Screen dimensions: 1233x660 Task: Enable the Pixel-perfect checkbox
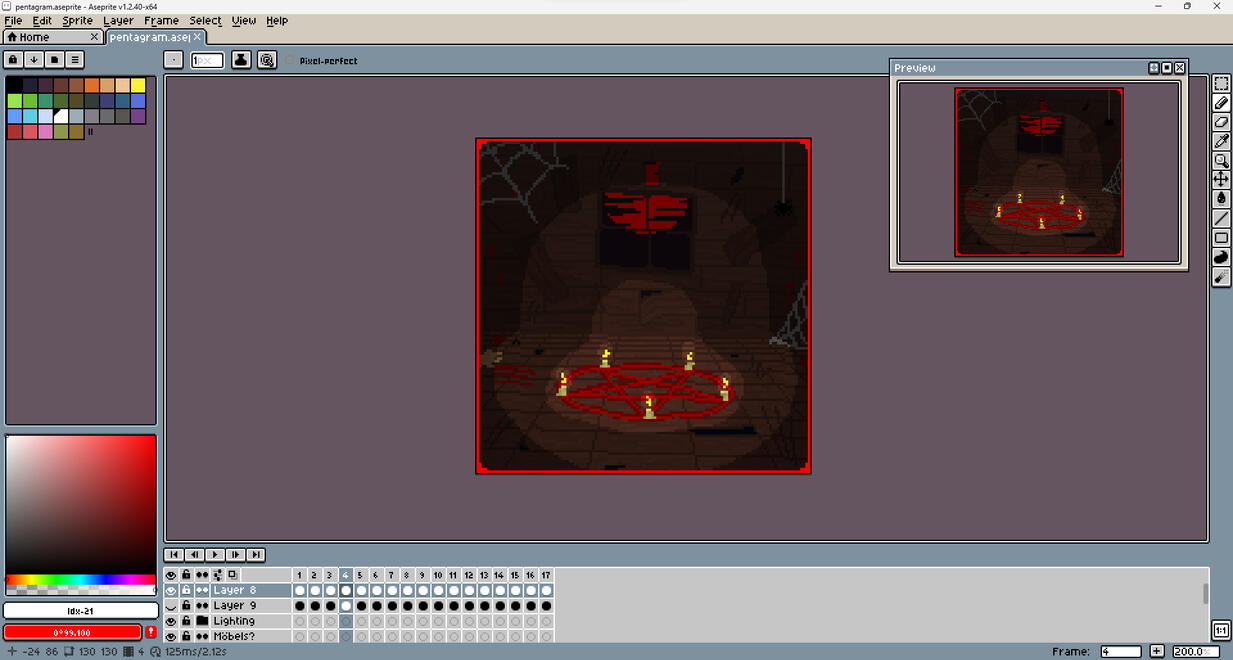pos(291,61)
